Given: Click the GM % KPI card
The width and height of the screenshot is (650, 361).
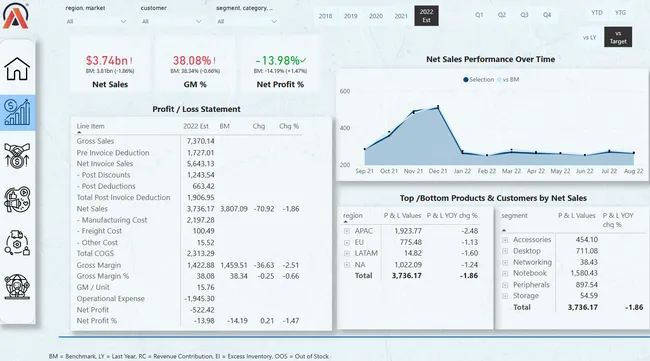Looking at the screenshot, I should pyautogui.click(x=194, y=64).
